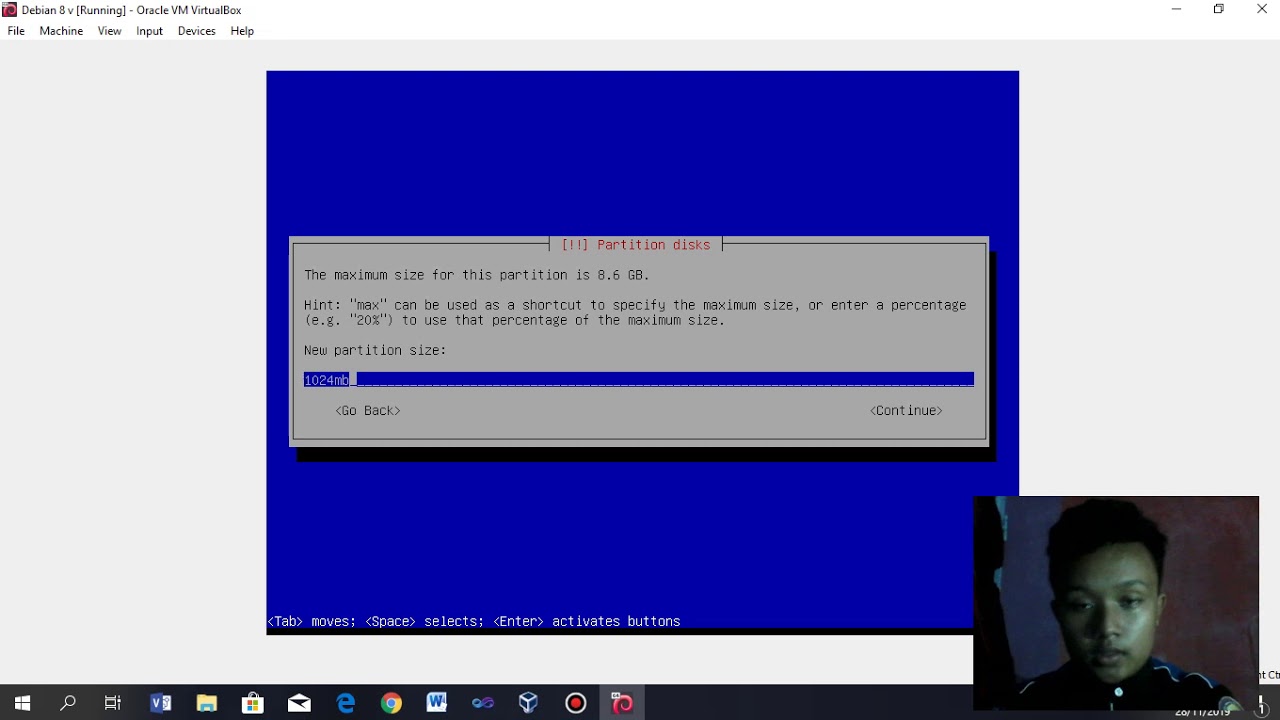Open the File menu
This screenshot has width=1280, height=720.
(x=16, y=31)
